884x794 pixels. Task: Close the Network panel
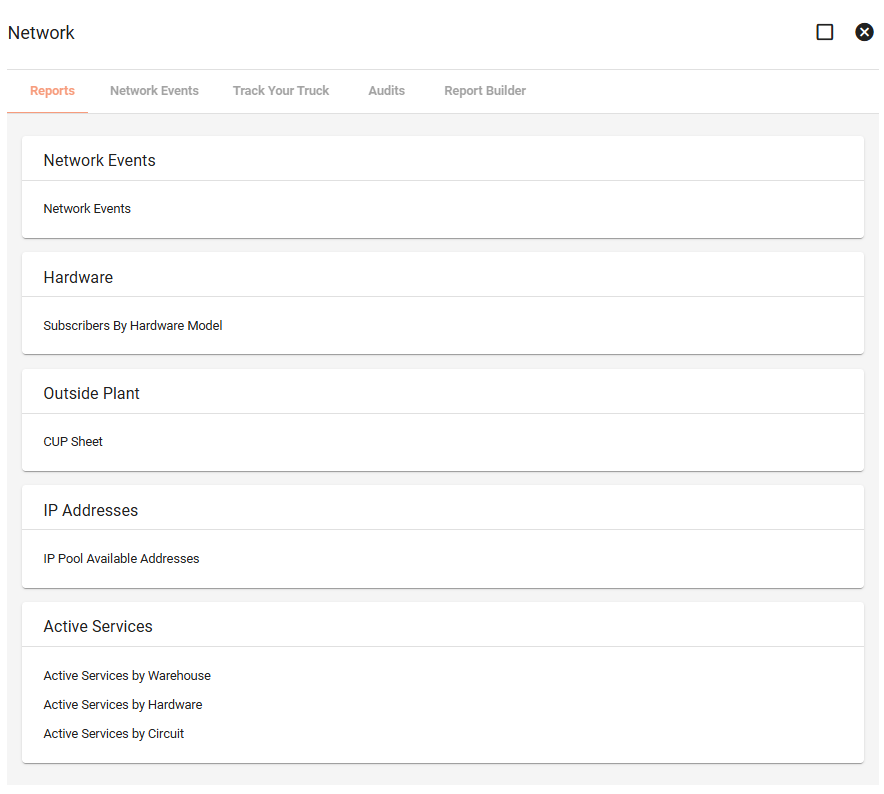point(864,32)
